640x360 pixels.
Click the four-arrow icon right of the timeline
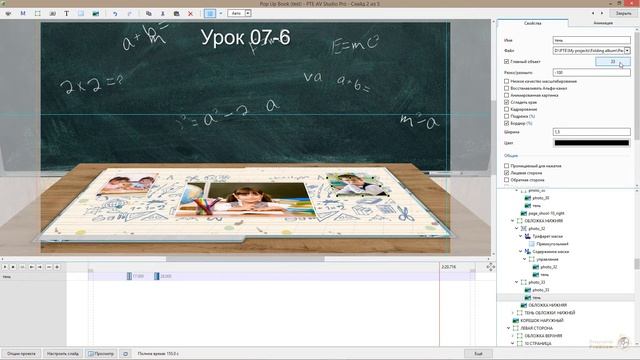pos(491,267)
